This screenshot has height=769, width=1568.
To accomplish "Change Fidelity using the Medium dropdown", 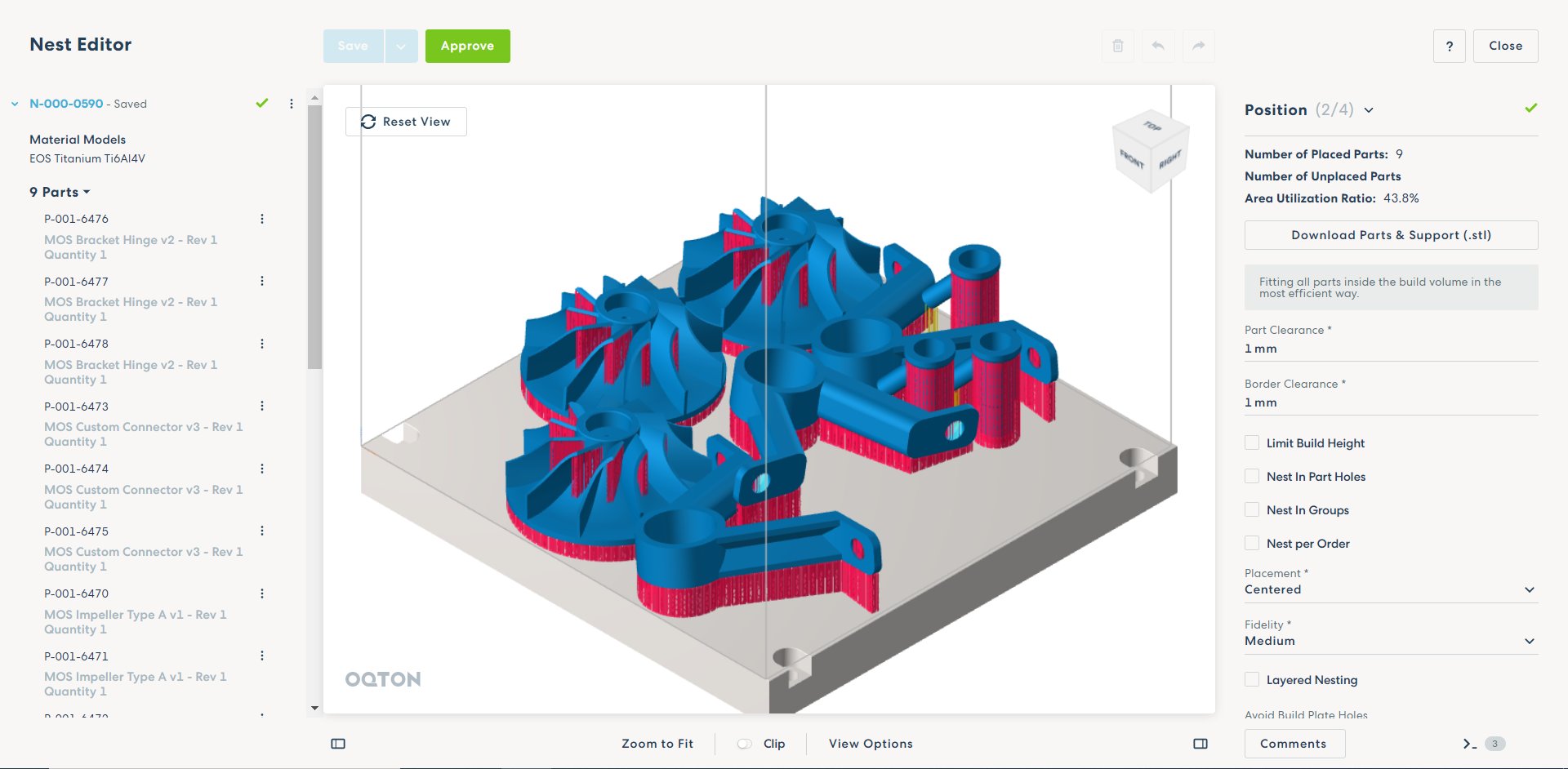I will click(1529, 641).
